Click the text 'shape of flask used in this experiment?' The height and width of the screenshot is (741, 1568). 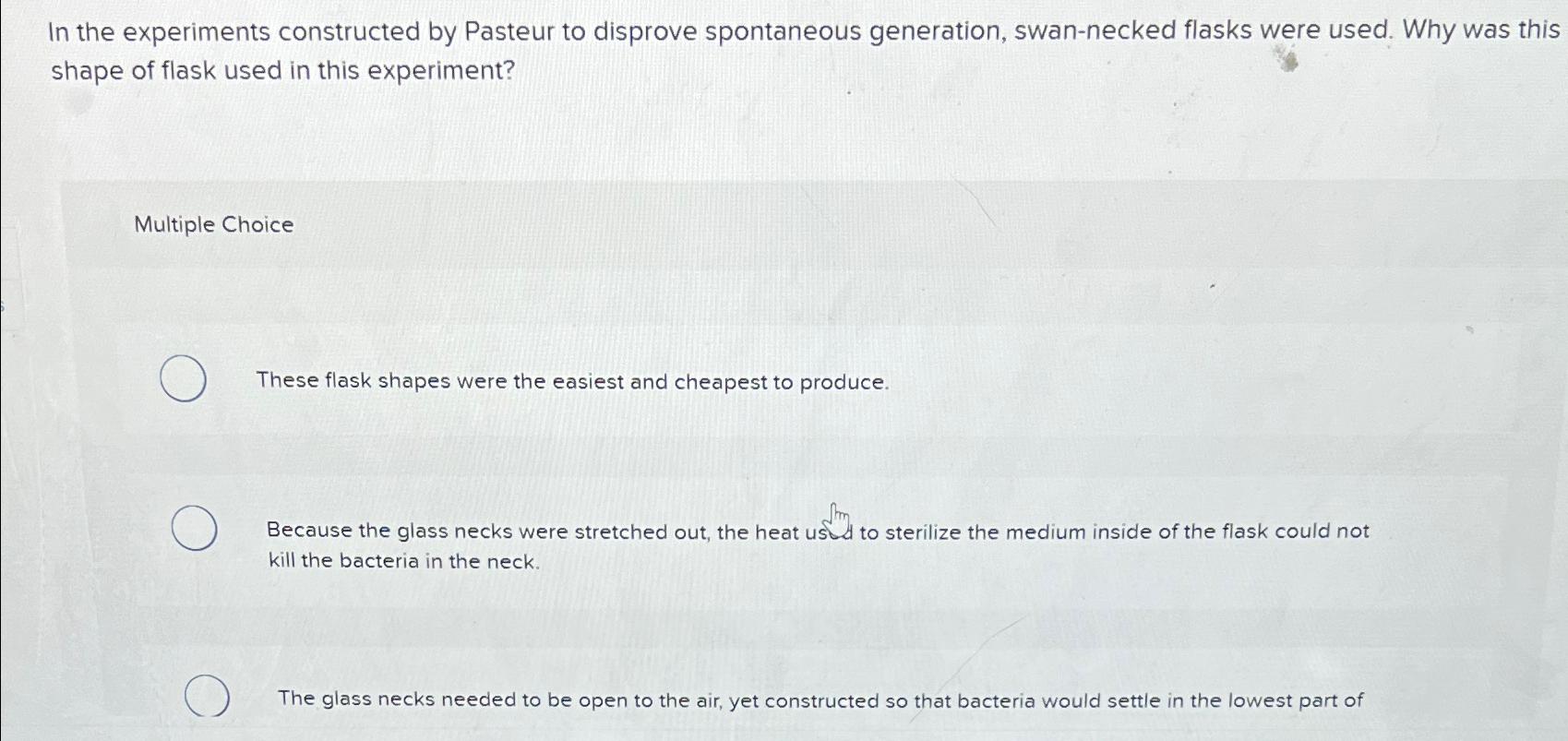click(280, 70)
